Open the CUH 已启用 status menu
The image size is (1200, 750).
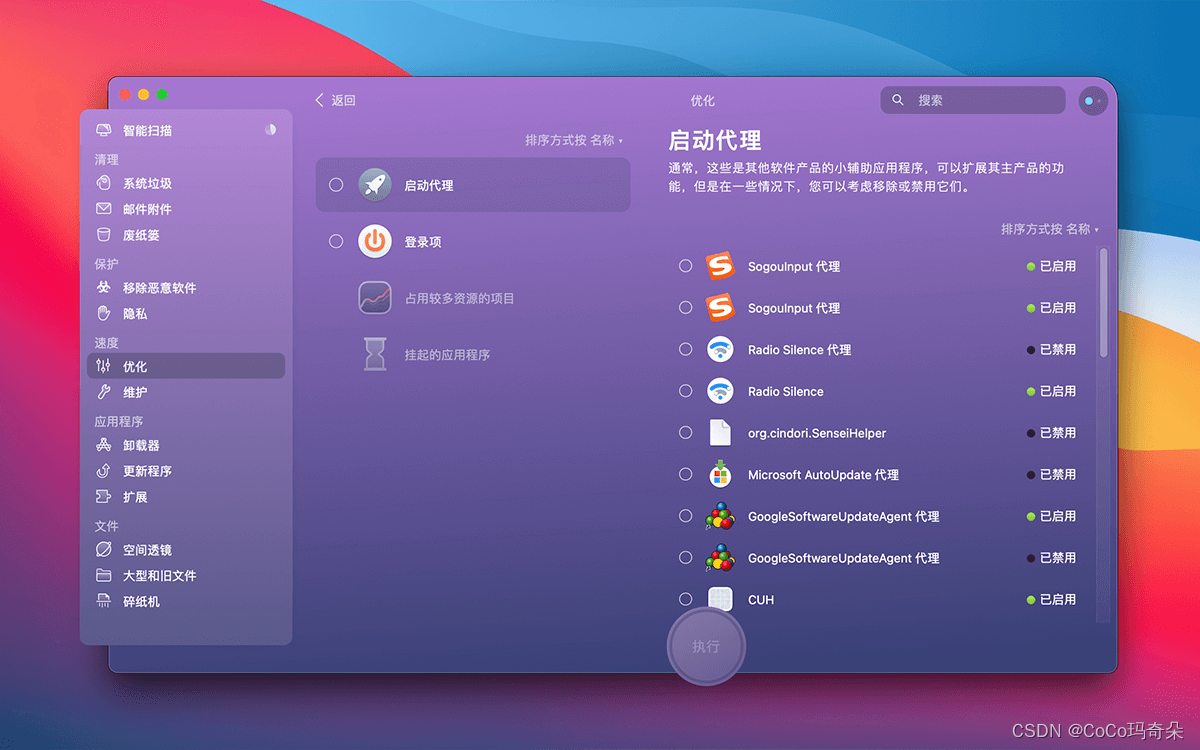(1051, 600)
